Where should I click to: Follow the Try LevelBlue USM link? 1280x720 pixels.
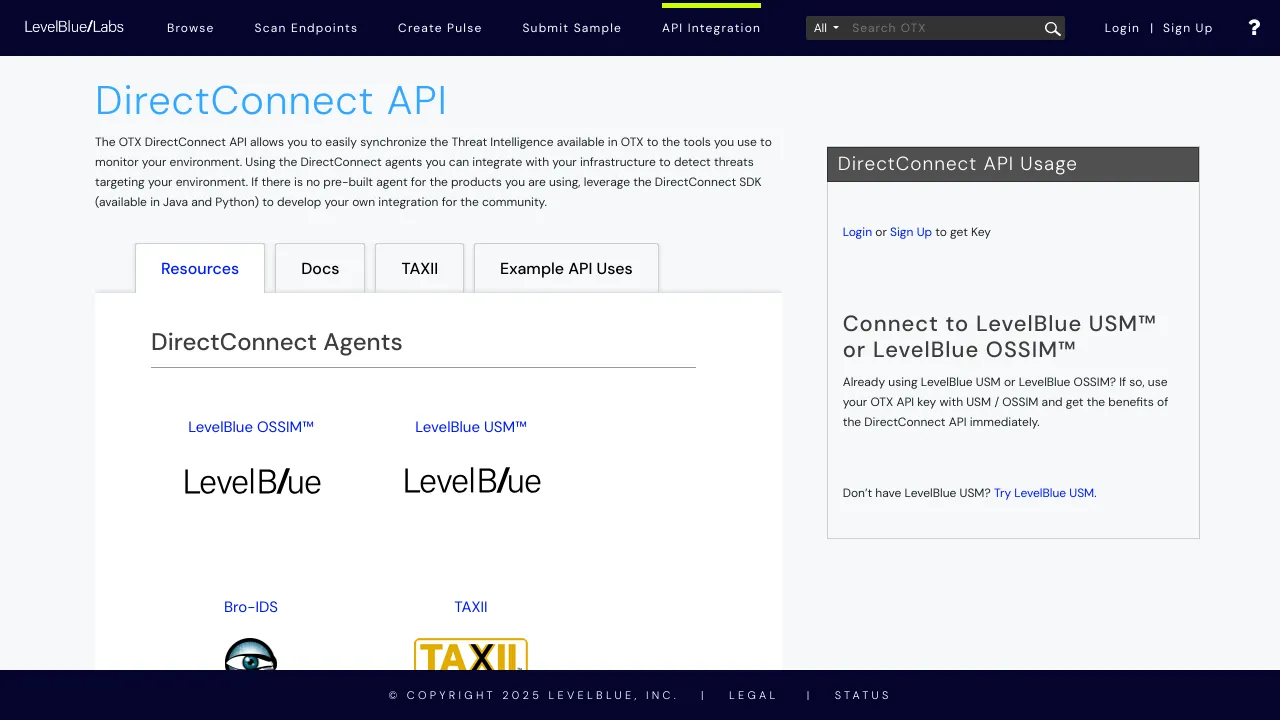point(1045,493)
